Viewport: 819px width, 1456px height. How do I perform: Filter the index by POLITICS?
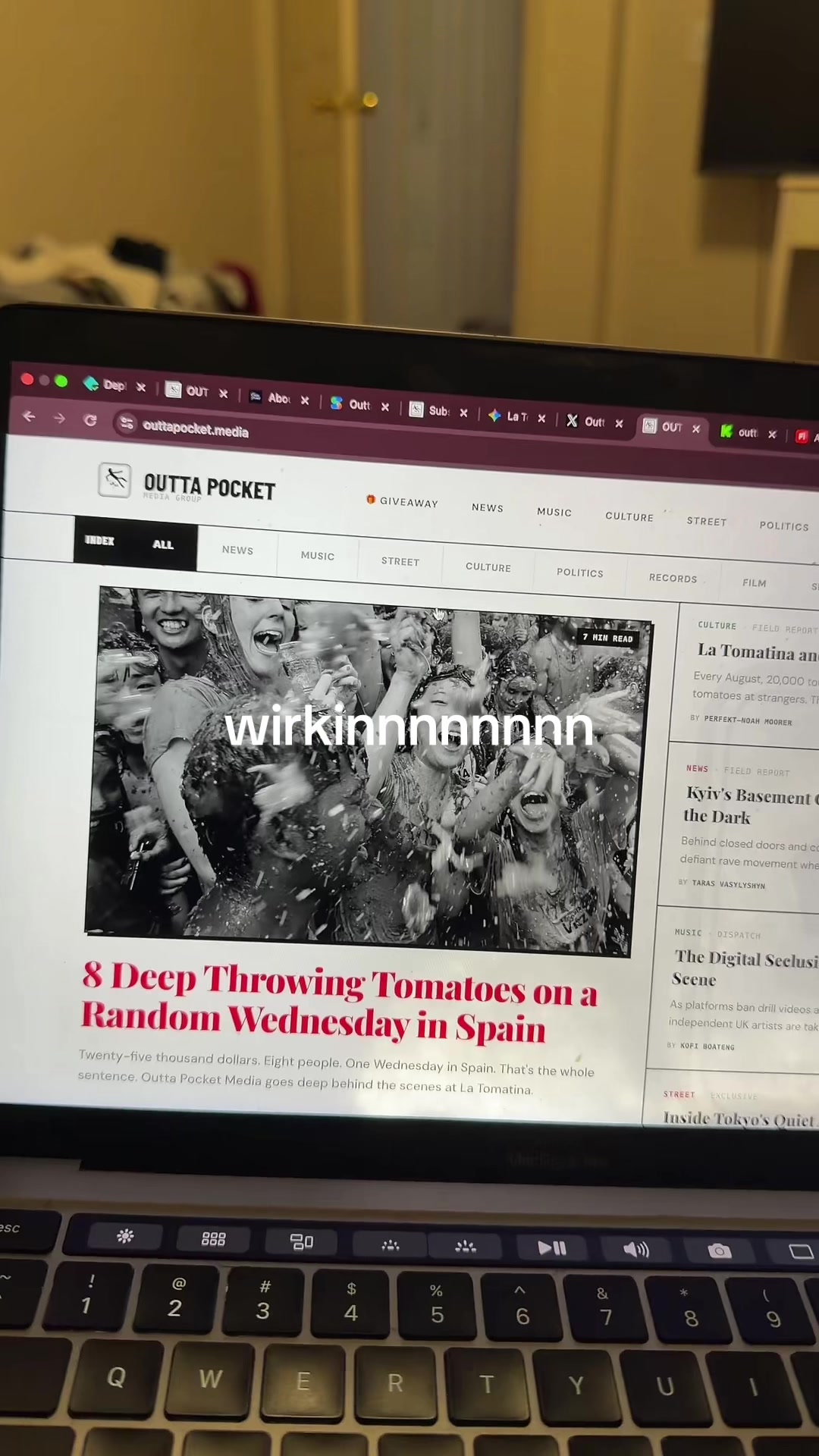tap(580, 573)
